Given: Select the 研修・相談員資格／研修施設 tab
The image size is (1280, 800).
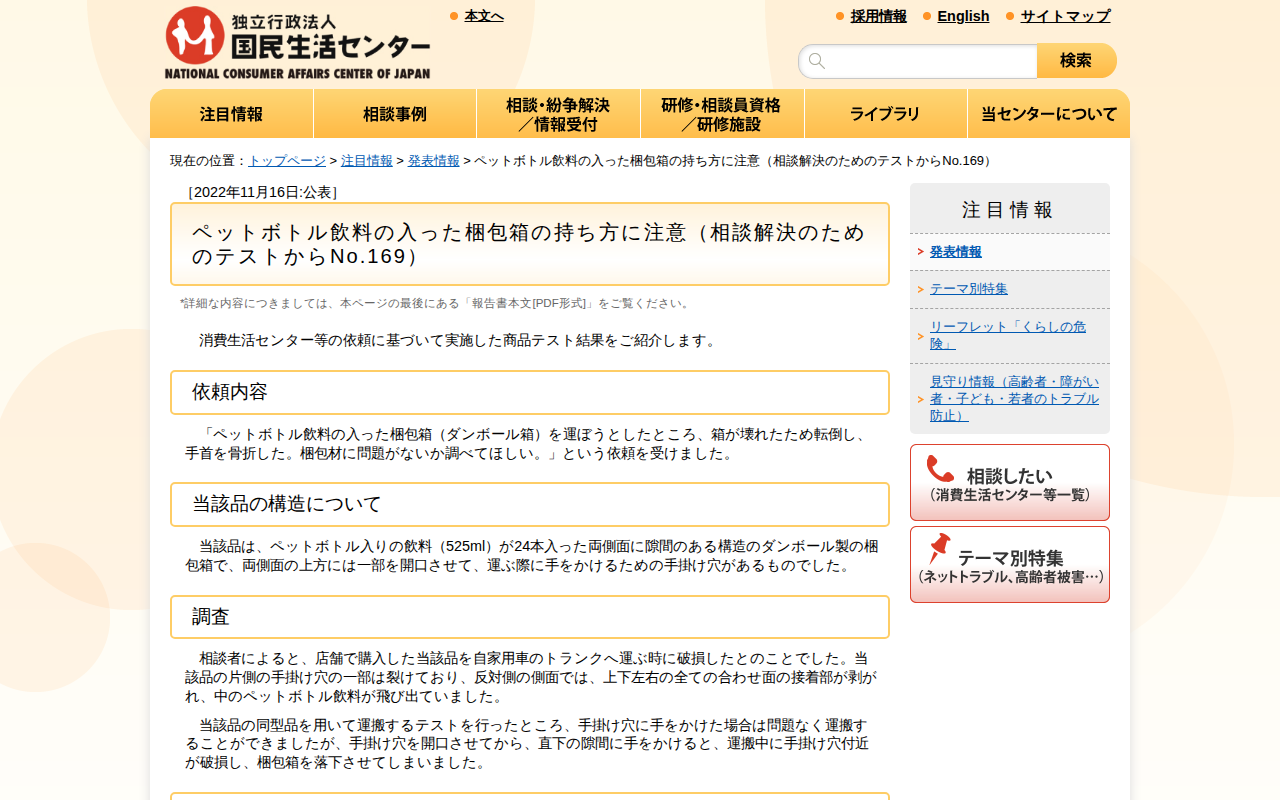Looking at the screenshot, I should 721,113.
